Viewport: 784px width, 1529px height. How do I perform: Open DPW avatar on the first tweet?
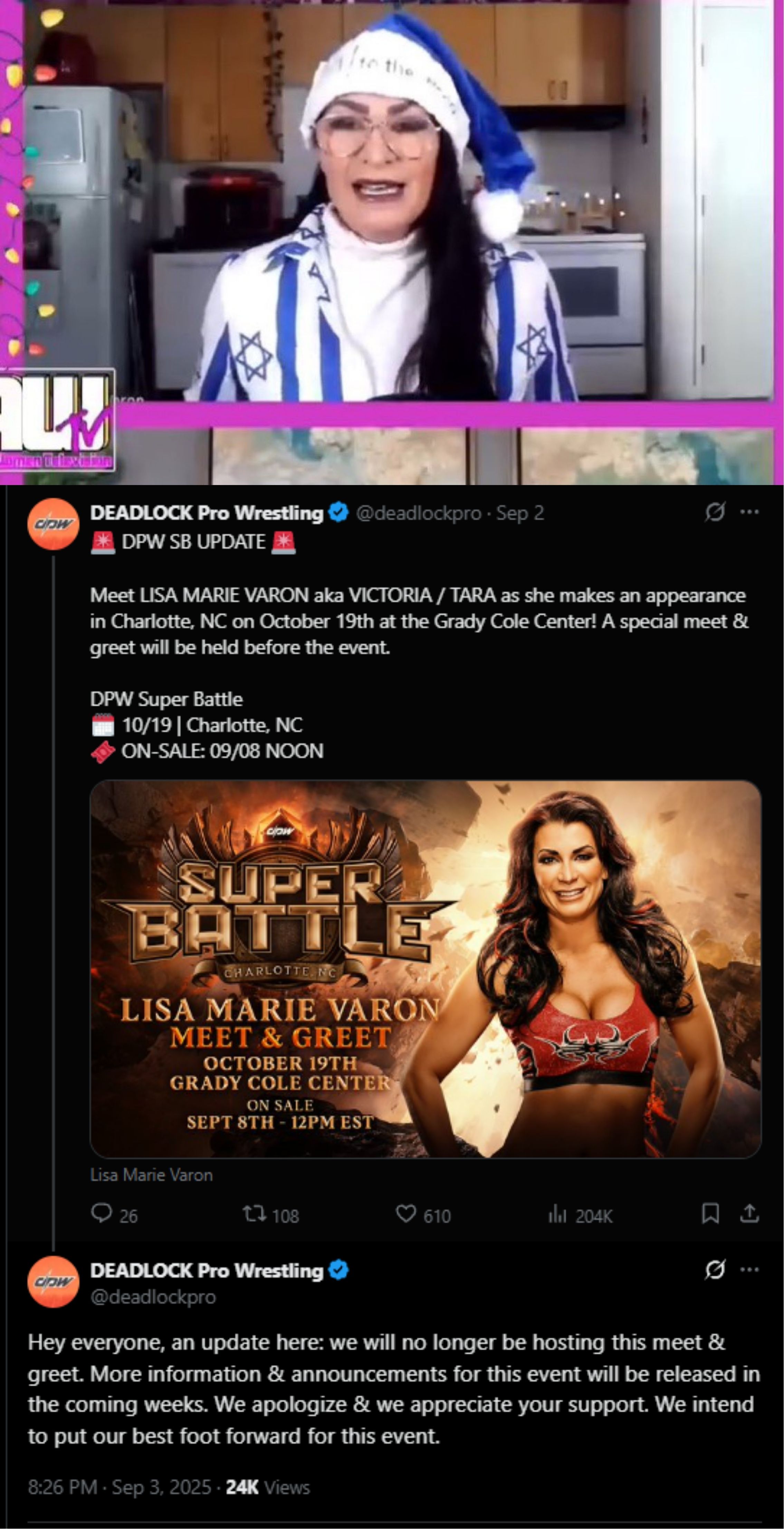point(54,524)
